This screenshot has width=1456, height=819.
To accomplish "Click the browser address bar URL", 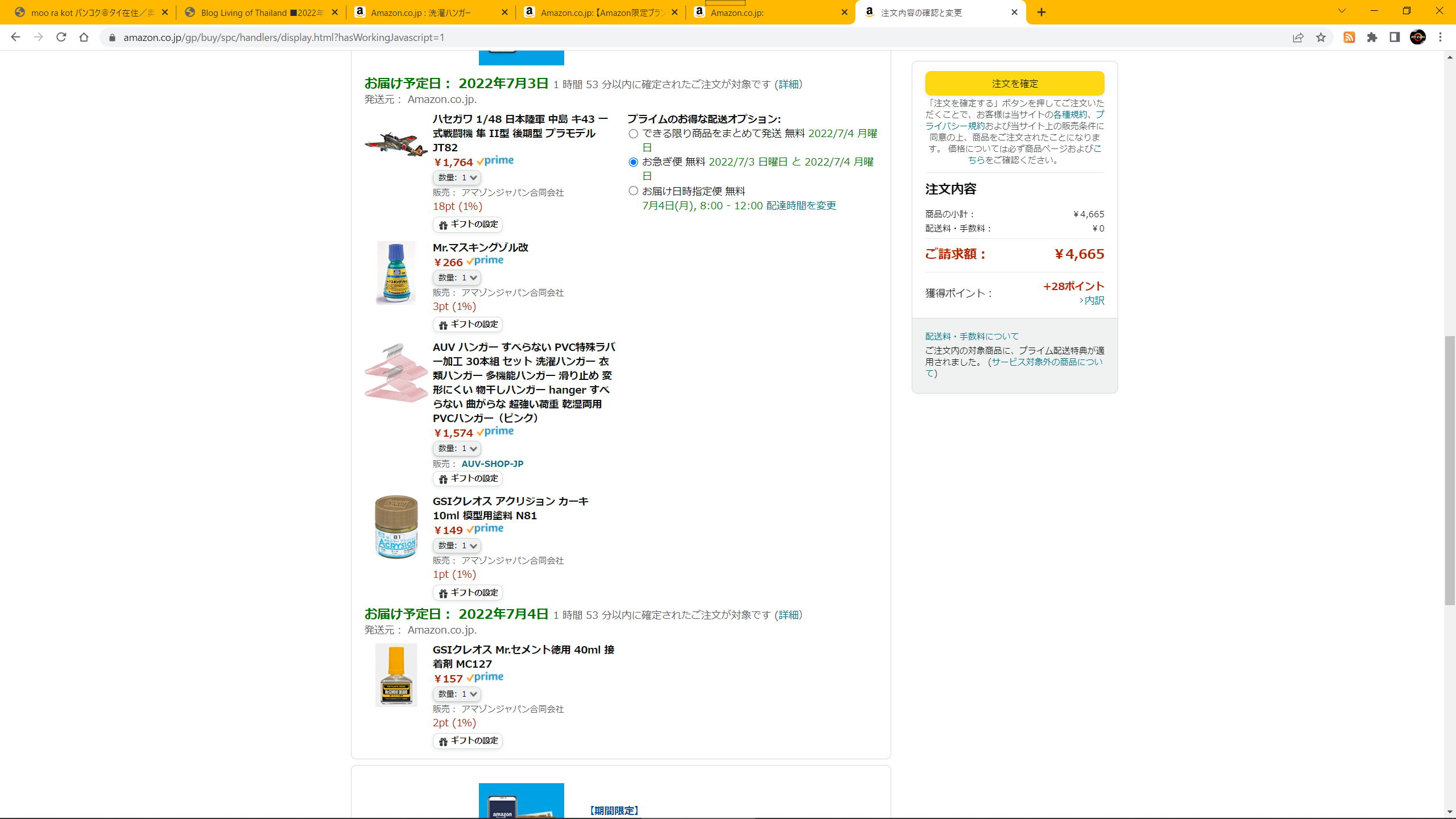I will pos(284,38).
